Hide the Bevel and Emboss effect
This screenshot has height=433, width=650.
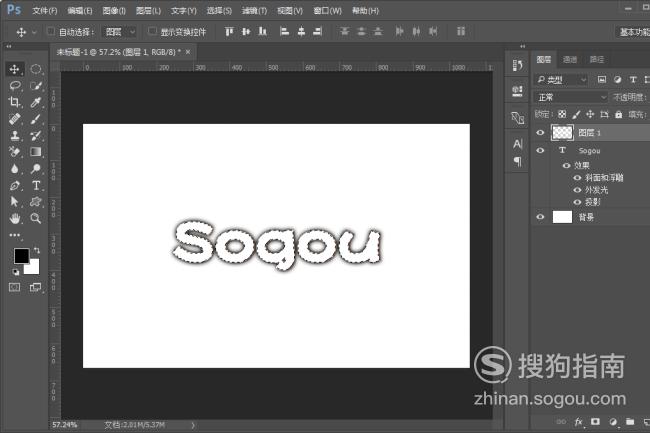pyautogui.click(x=577, y=178)
